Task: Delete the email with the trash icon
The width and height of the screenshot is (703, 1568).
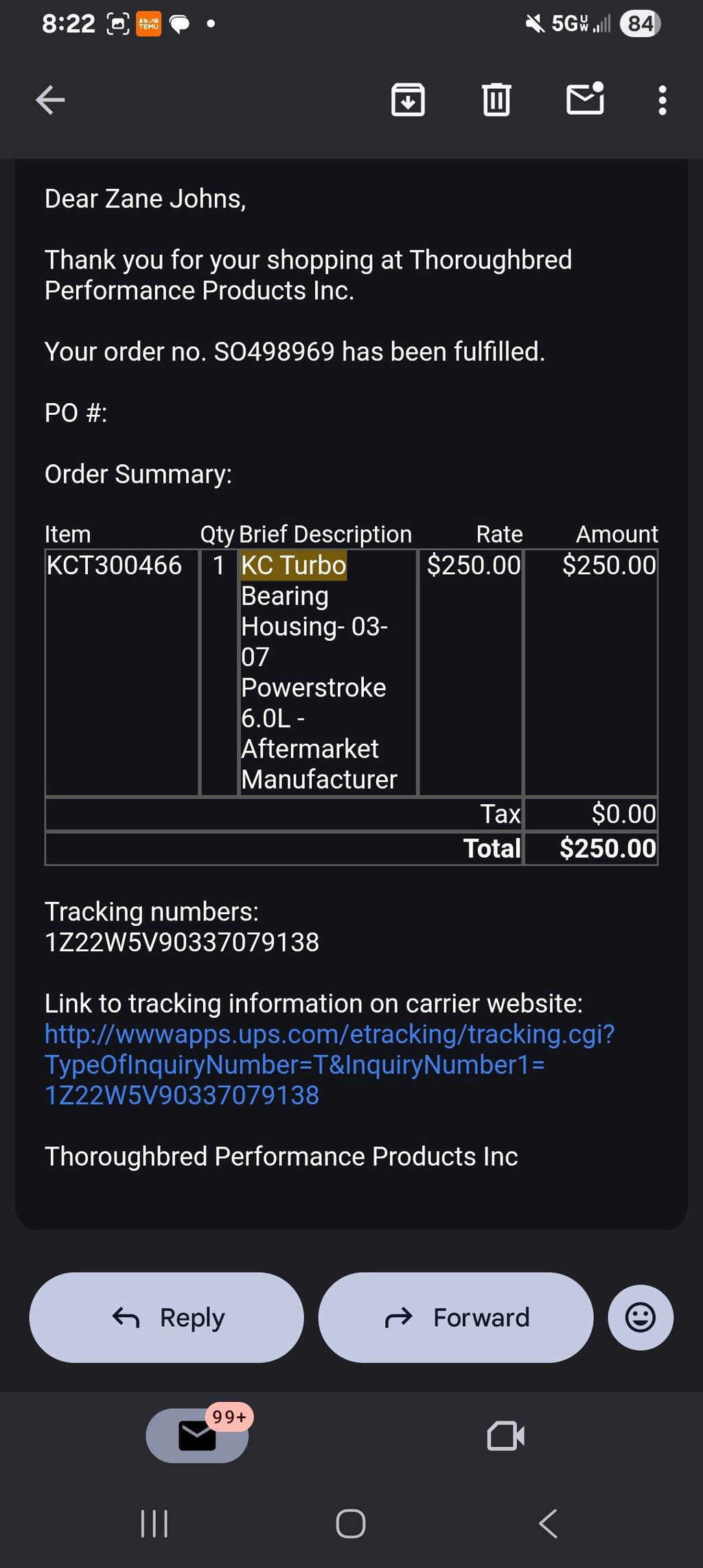Action: point(496,100)
